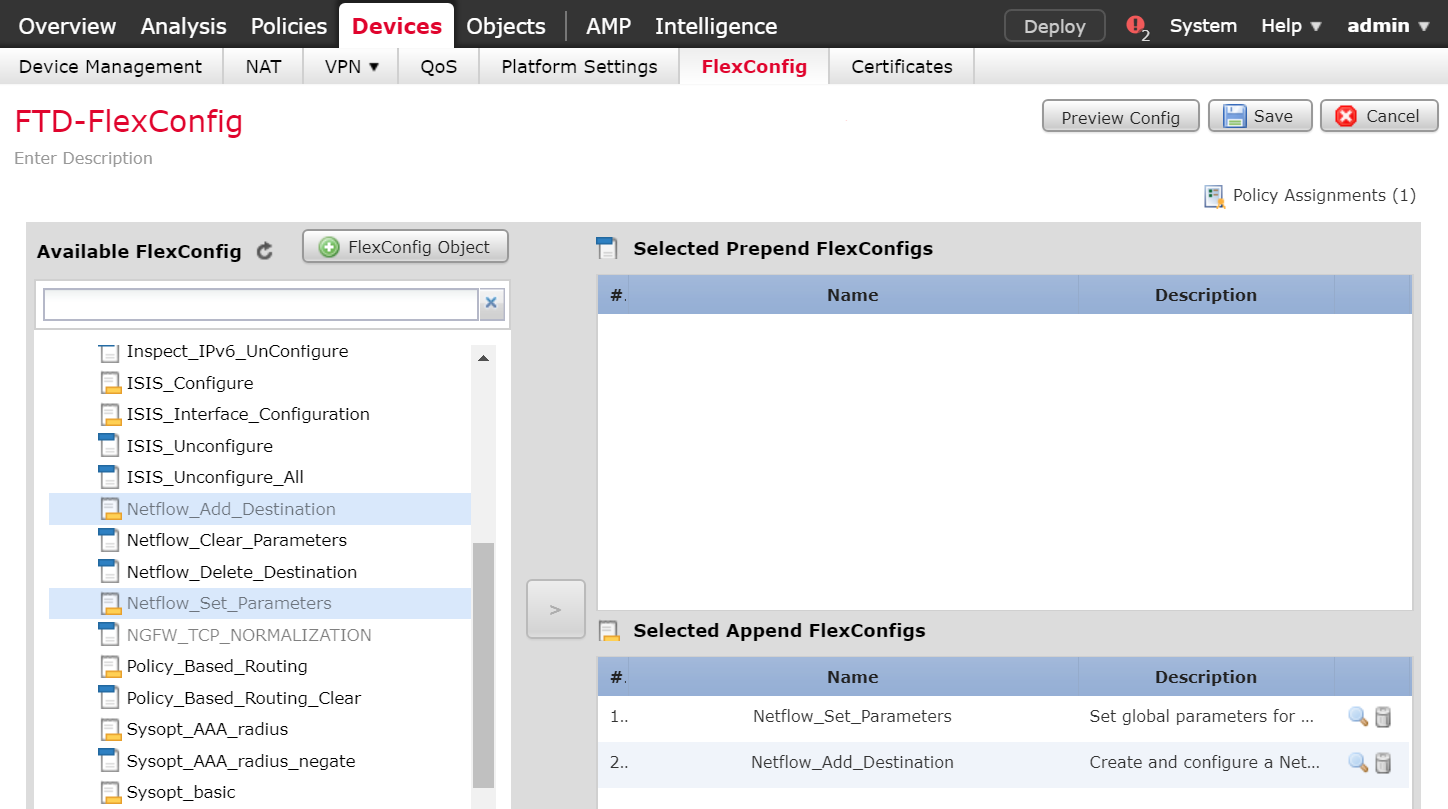Click the icon next to ISIS_Unconfigure_All
Image resolution: width=1448 pixels, height=809 pixels.
pyautogui.click(x=109, y=477)
